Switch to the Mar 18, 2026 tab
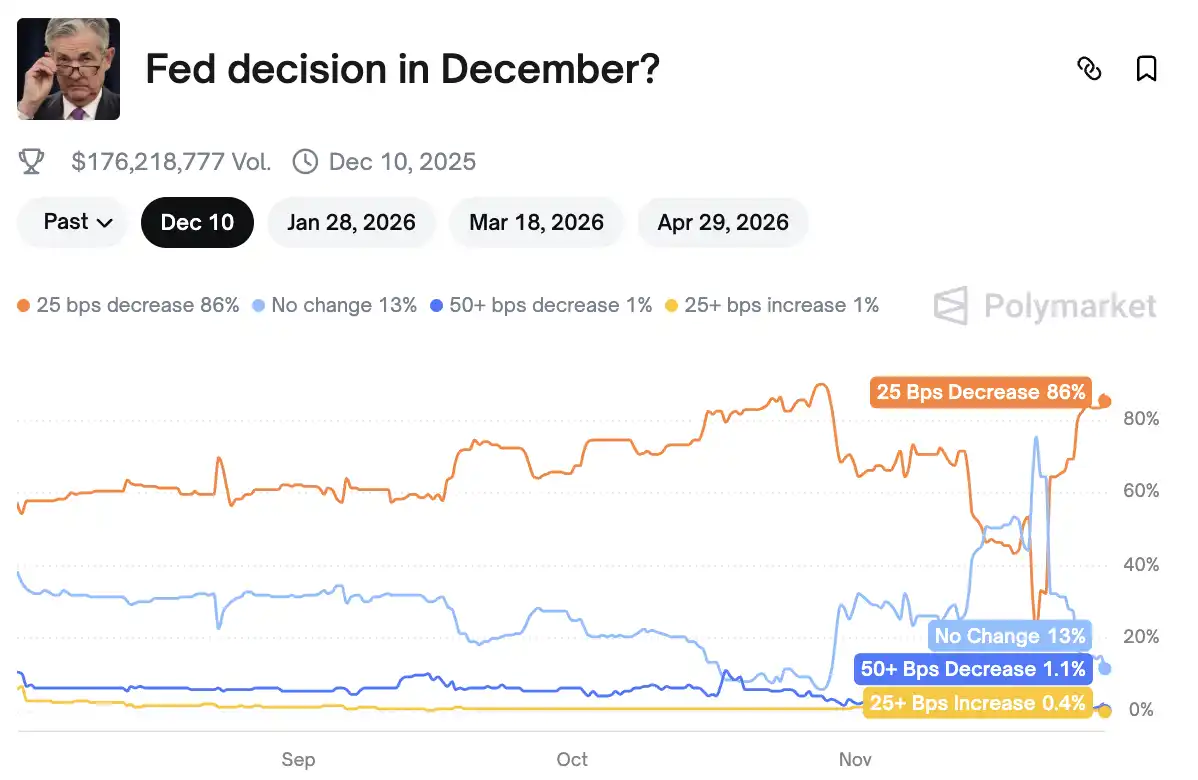1198x780 pixels. (x=536, y=222)
